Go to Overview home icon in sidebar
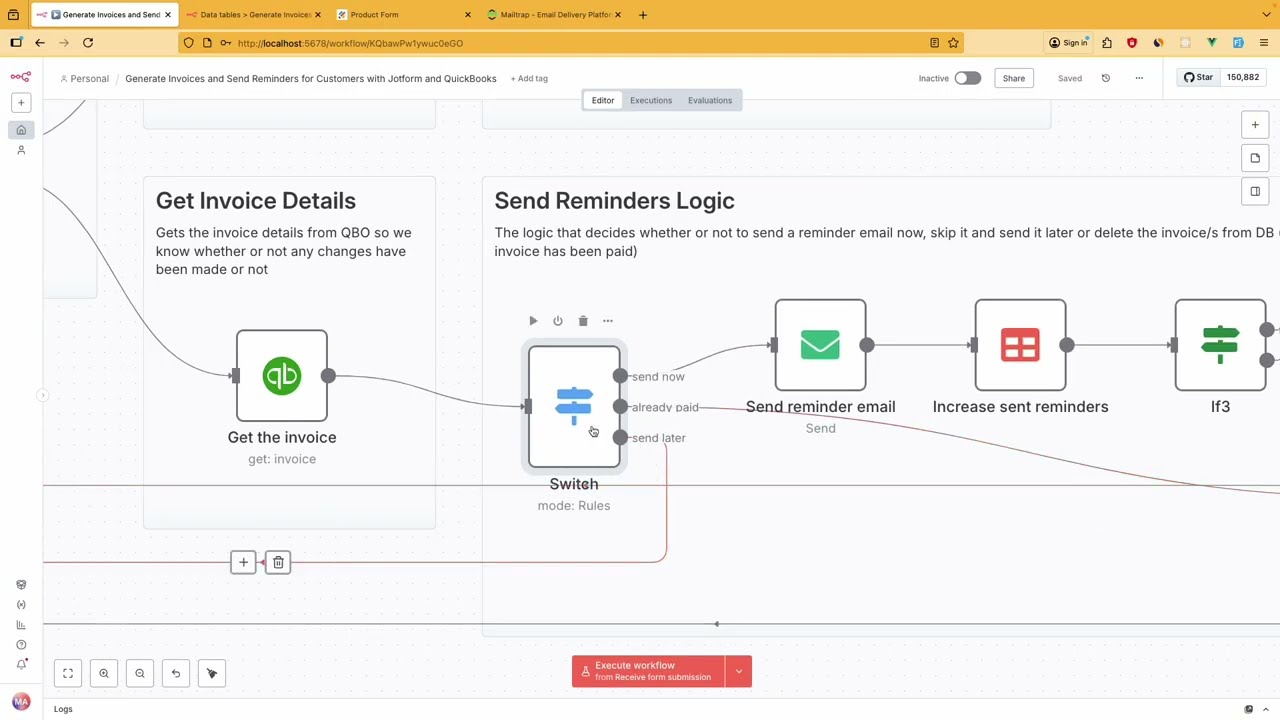The image size is (1280, 720). pos(21,130)
